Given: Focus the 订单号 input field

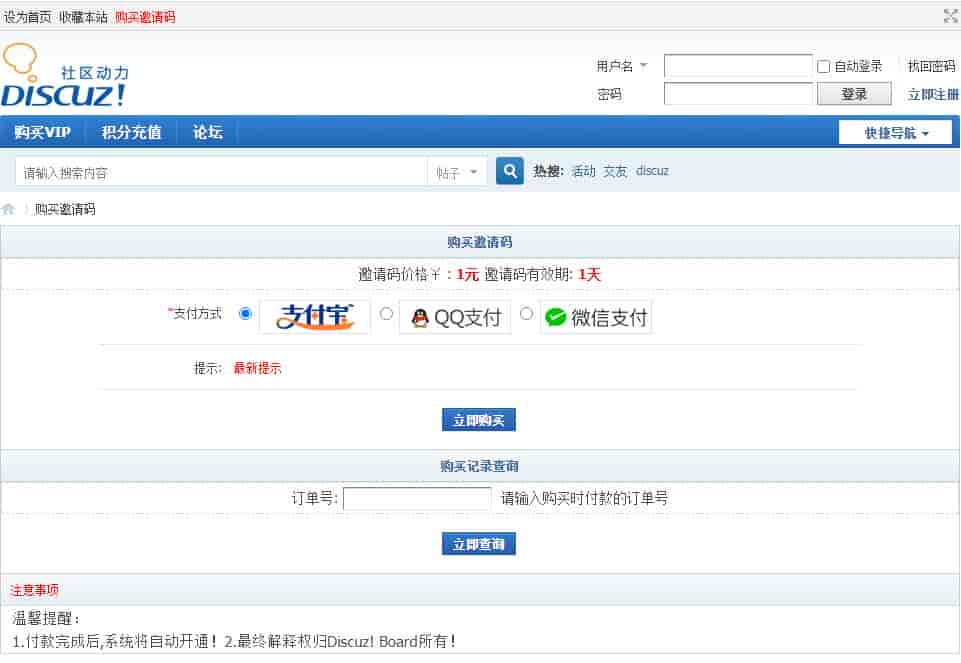Looking at the screenshot, I should [x=417, y=498].
